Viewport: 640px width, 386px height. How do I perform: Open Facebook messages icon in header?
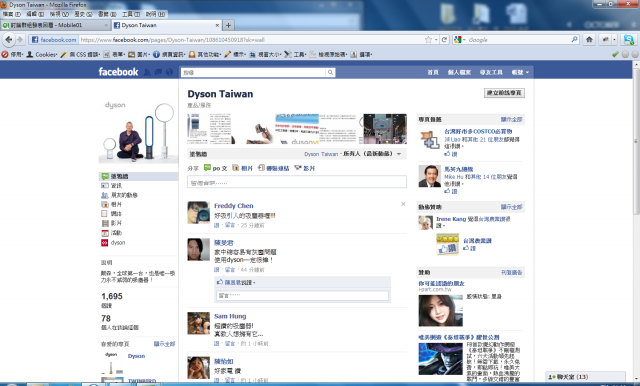(158, 72)
